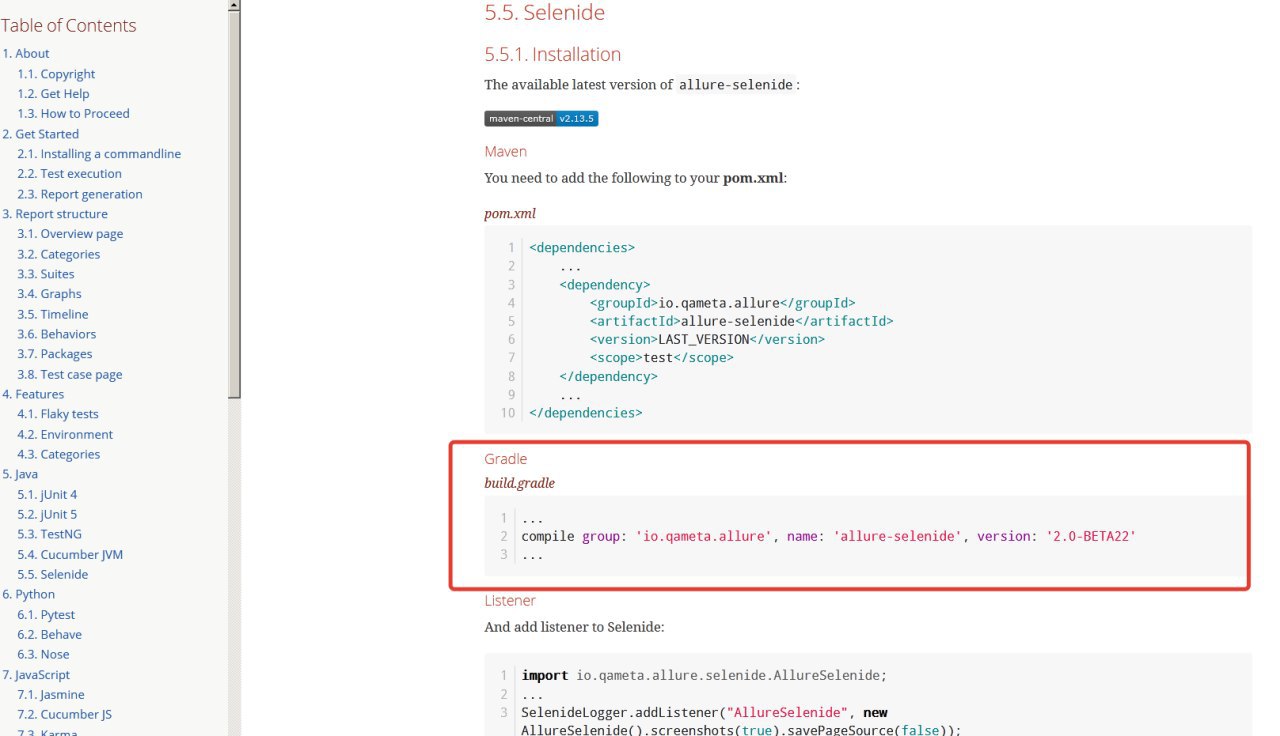Go to '5.1. jUnit 4'
Screen dimensions: 1280x736
(x=47, y=494)
